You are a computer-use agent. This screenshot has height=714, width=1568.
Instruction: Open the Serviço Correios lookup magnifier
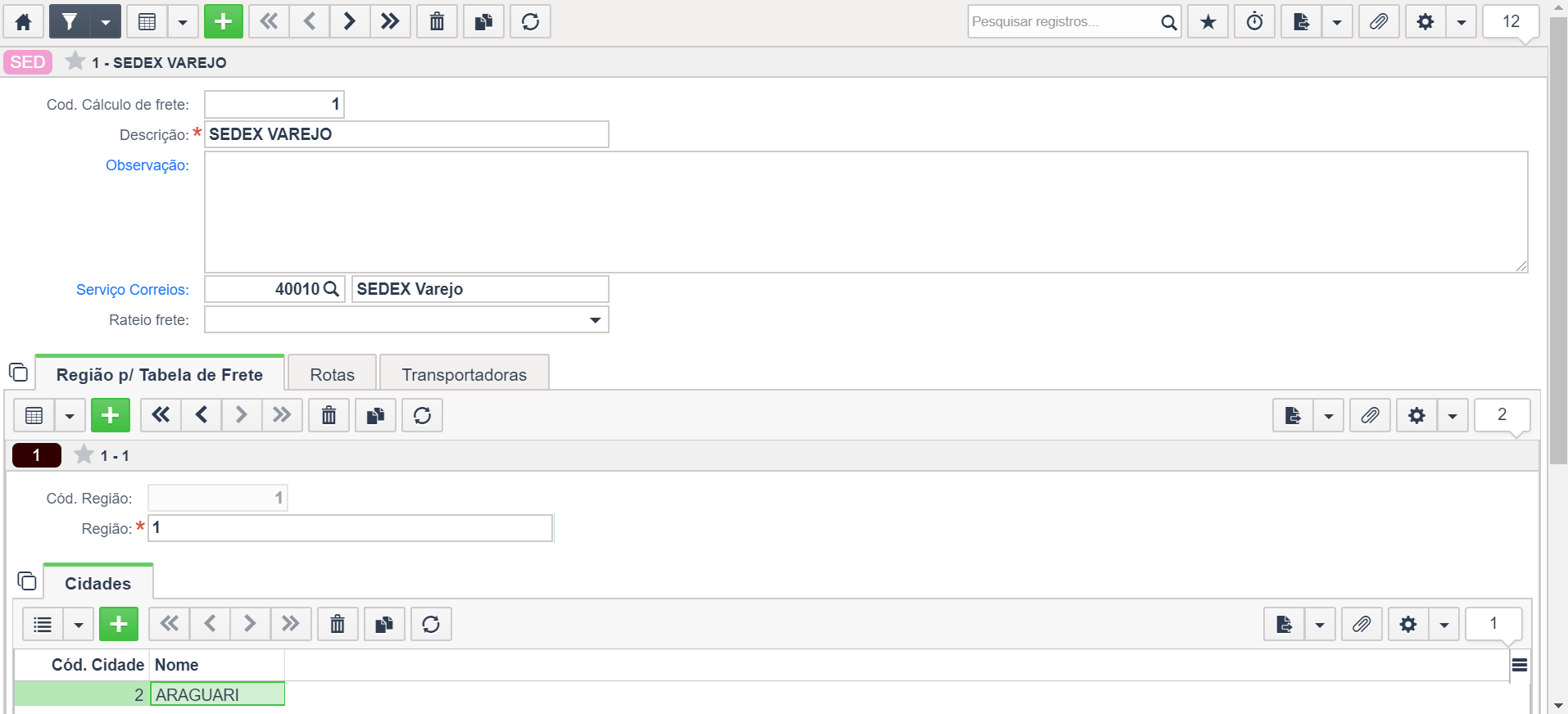click(332, 289)
